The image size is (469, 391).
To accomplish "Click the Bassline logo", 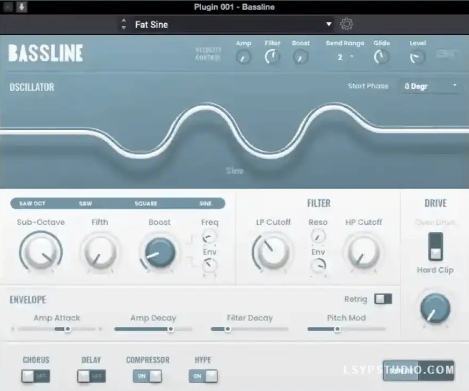I will coord(46,54).
